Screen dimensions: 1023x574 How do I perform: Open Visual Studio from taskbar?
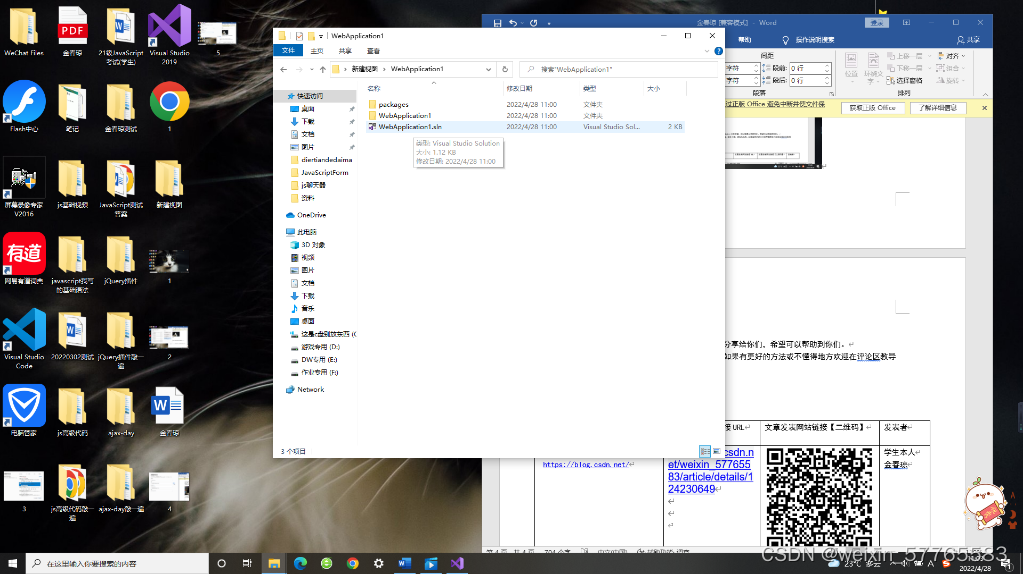457,564
